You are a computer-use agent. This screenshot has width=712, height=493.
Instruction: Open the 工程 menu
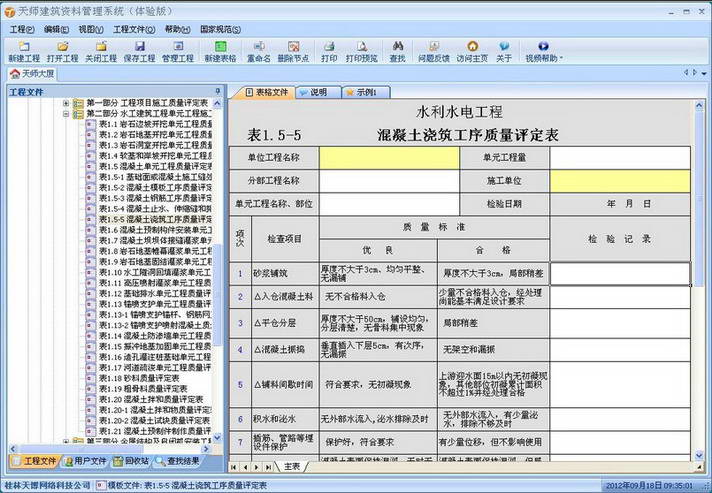click(x=22, y=30)
